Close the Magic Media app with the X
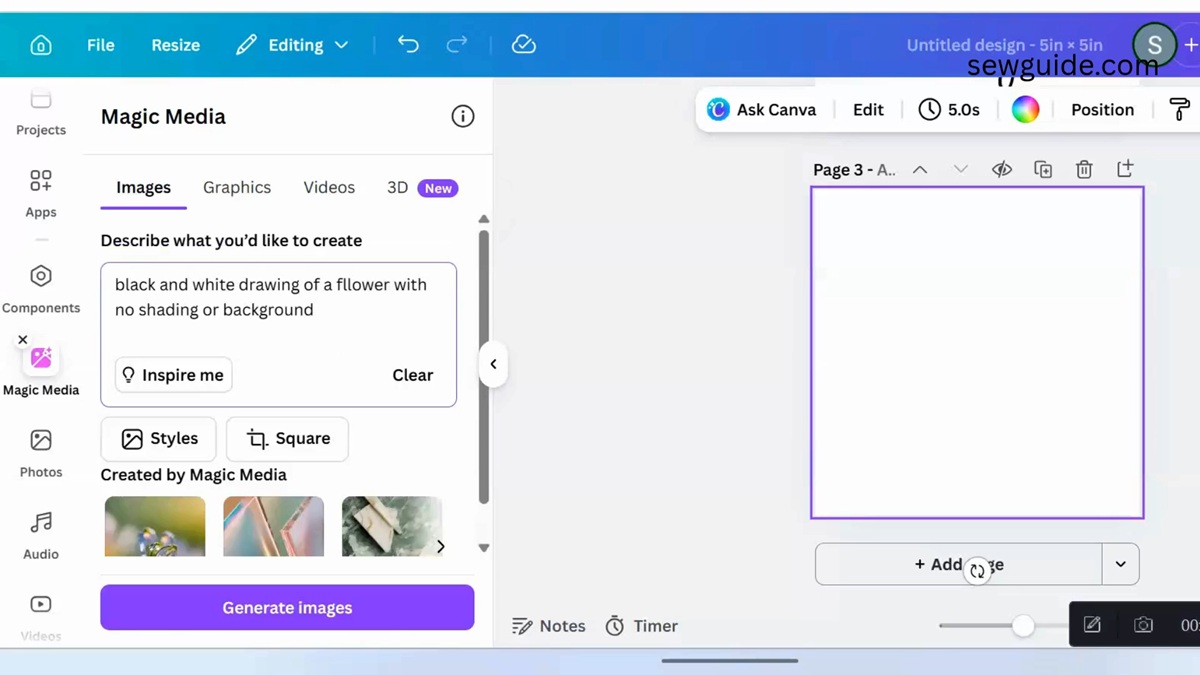 click(22, 340)
